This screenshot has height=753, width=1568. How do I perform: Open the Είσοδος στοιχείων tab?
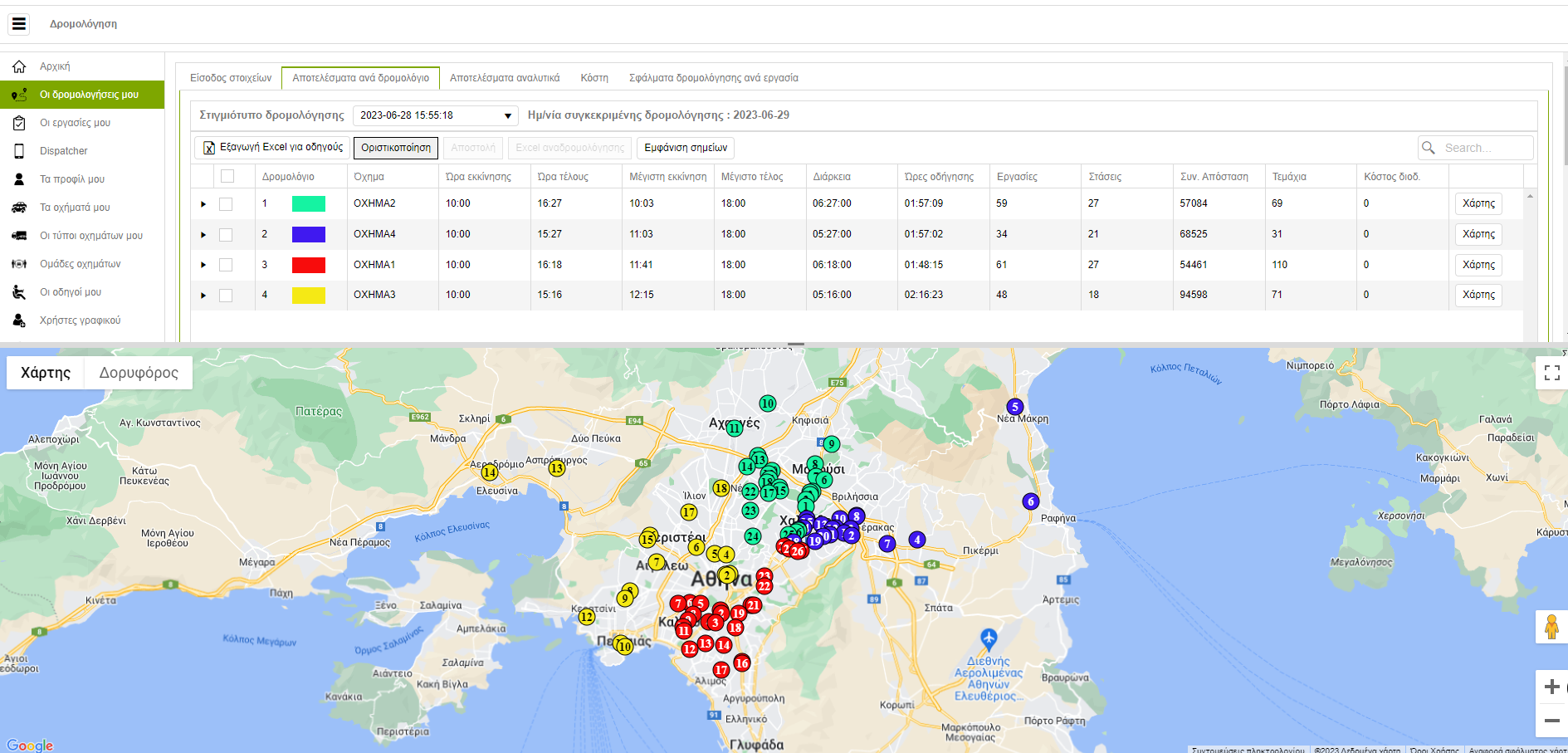point(231,78)
